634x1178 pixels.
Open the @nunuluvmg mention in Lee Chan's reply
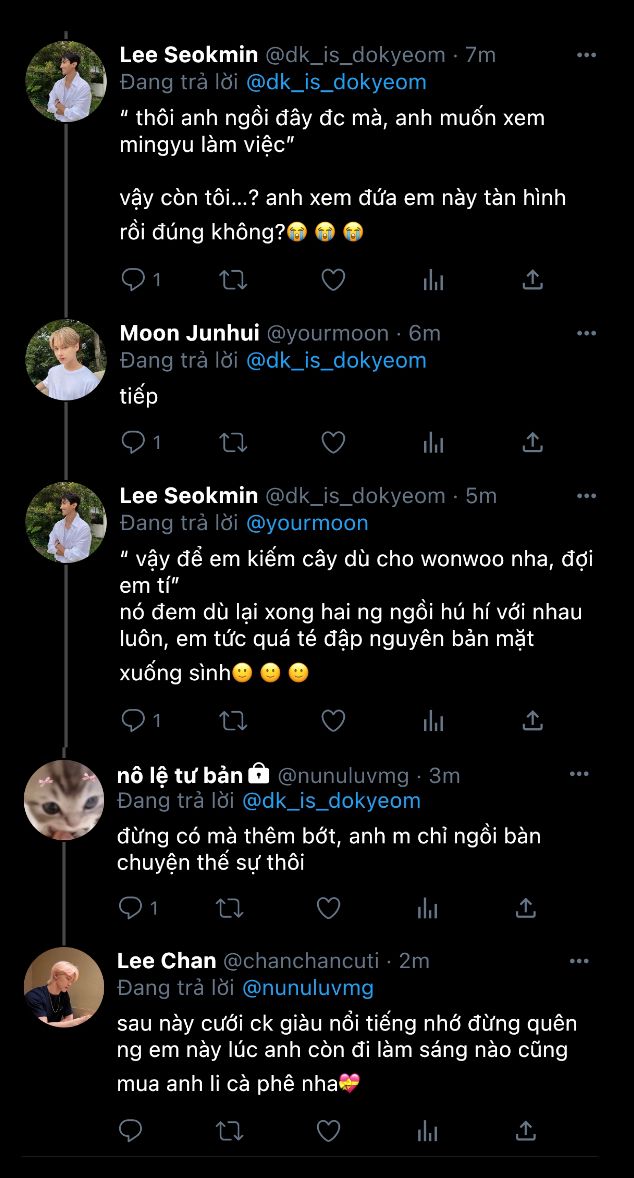coord(308,988)
